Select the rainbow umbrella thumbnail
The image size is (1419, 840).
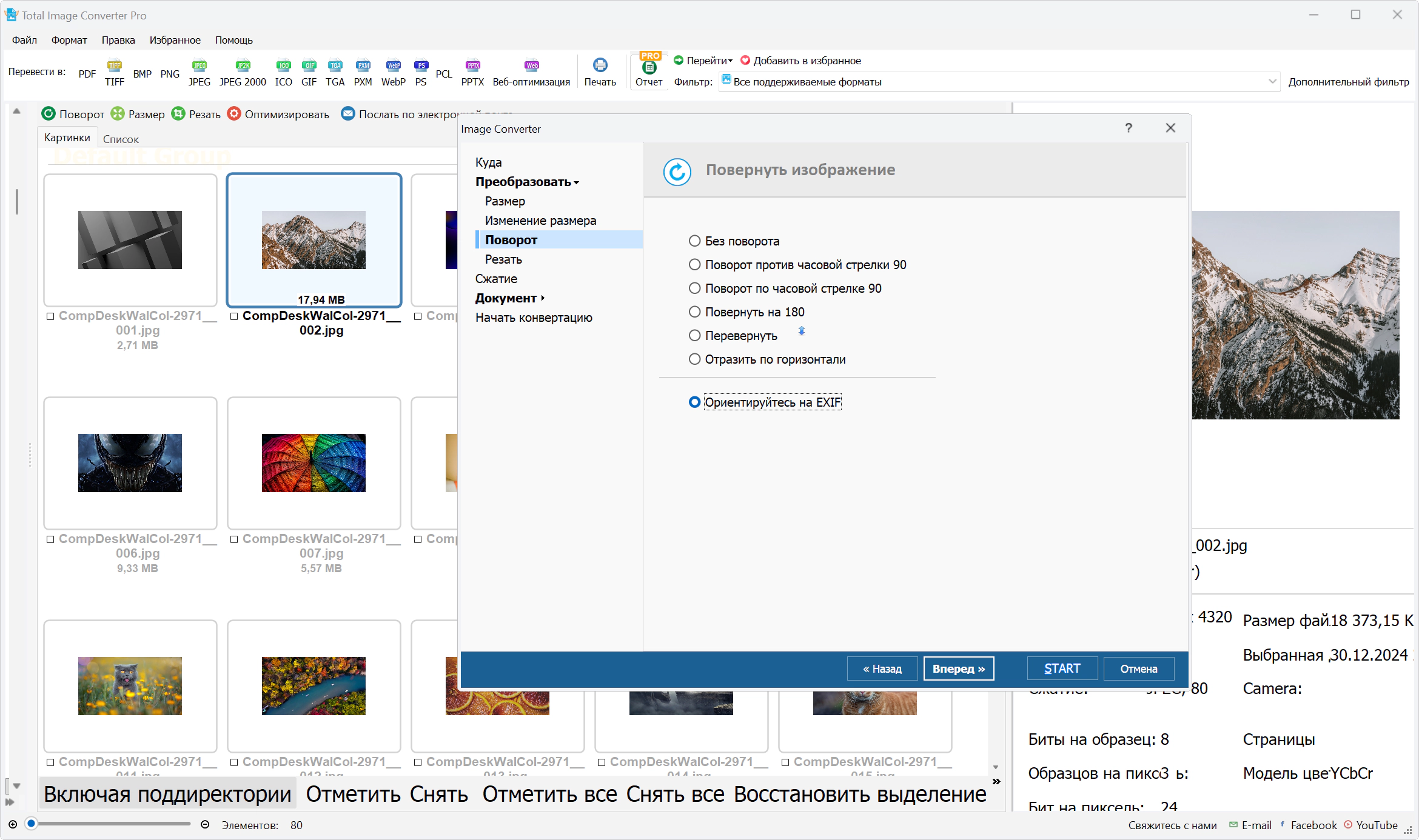coord(314,463)
